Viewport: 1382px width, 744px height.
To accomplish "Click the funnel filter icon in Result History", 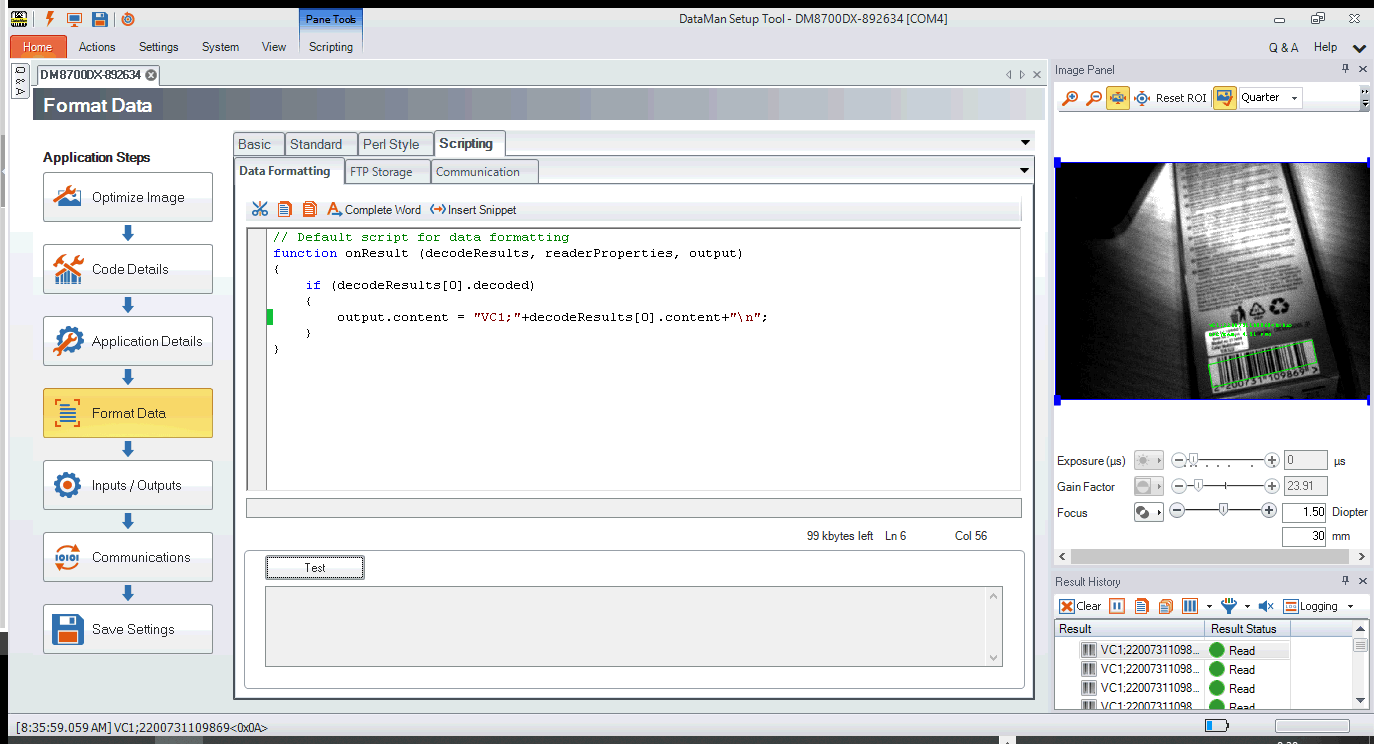I will point(1229,606).
